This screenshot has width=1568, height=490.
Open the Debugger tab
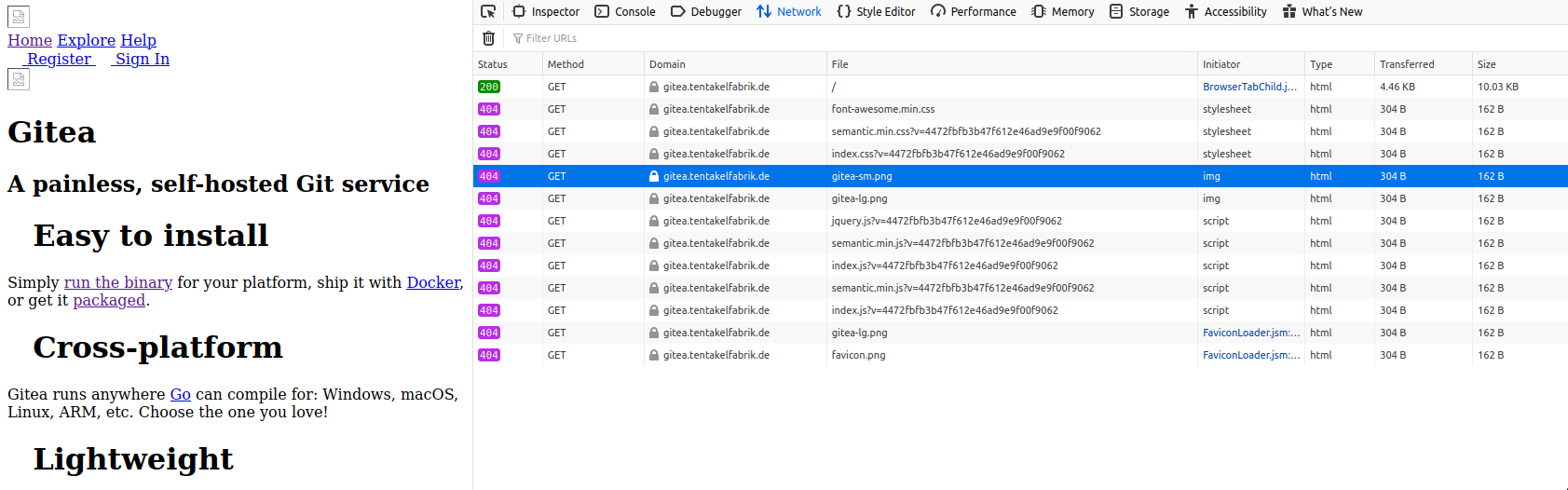pos(706,11)
